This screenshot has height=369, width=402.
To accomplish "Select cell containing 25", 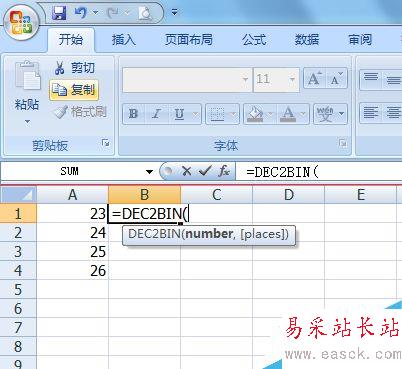I will point(72,251).
